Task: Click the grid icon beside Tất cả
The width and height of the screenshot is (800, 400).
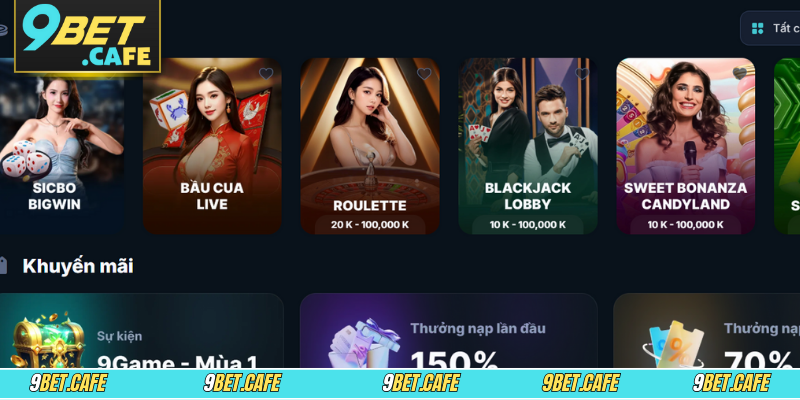Action: tap(758, 29)
